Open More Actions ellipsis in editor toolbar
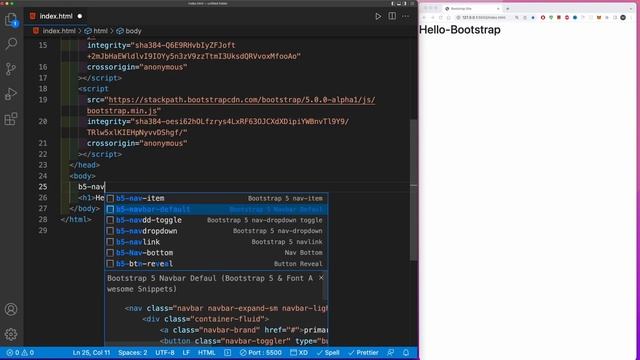Image resolution: width=640 pixels, height=360 pixels. [405, 16]
